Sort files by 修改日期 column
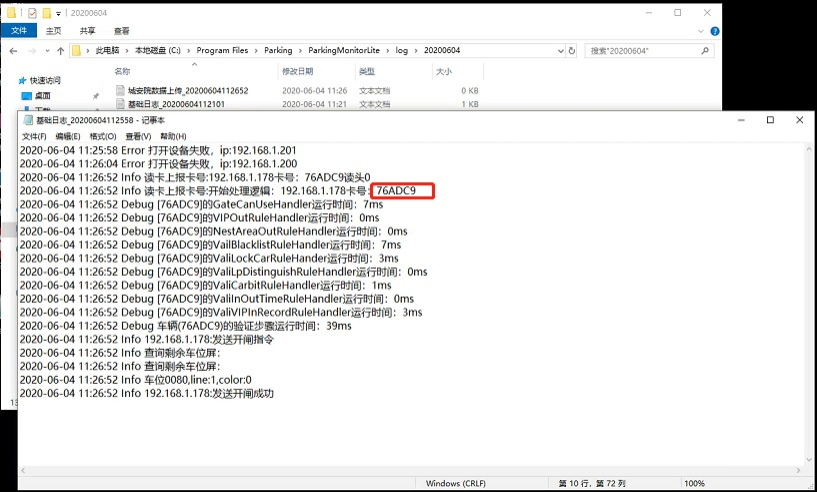817x492 pixels. coord(298,71)
